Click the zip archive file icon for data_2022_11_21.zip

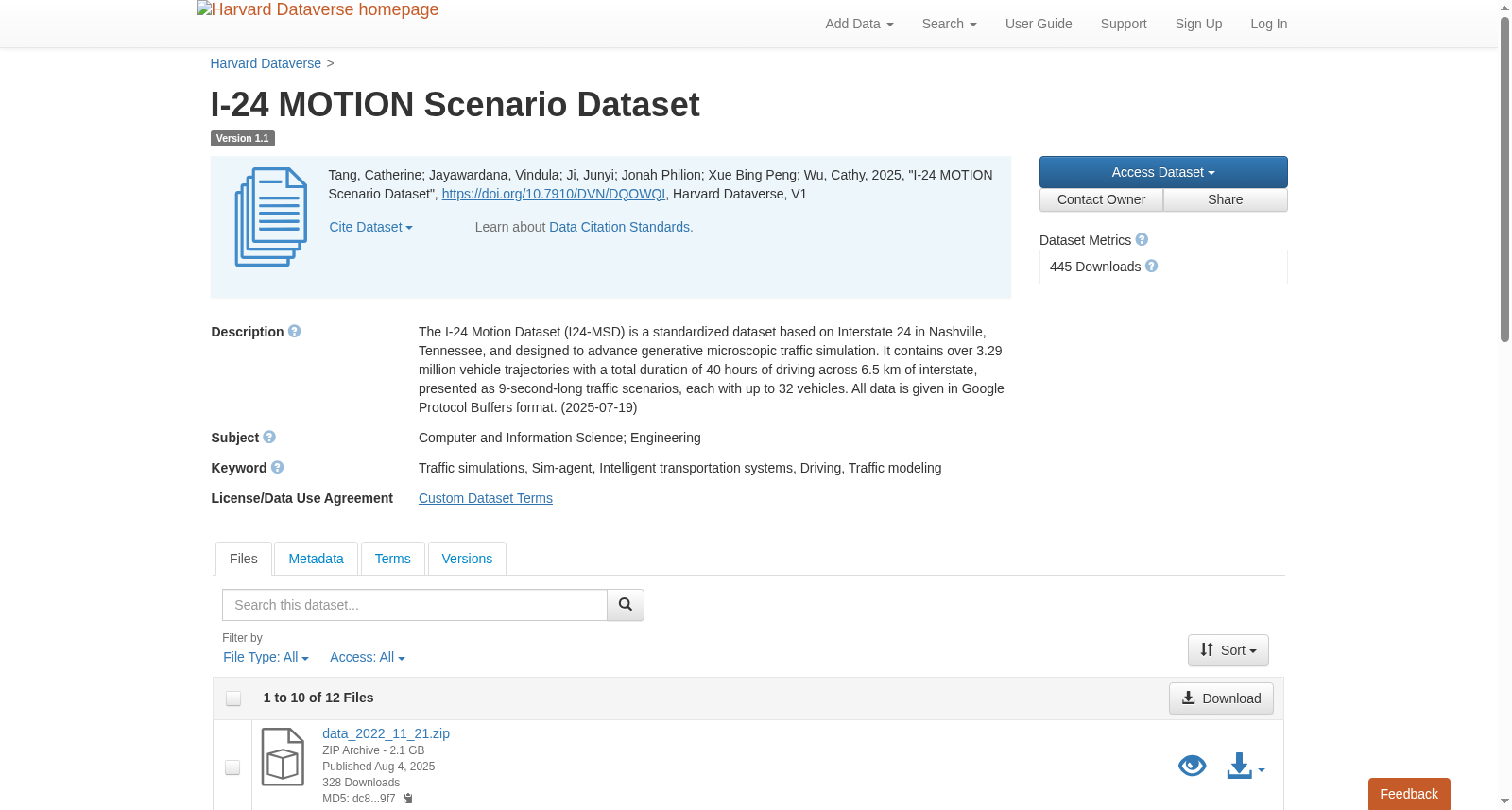(x=283, y=757)
